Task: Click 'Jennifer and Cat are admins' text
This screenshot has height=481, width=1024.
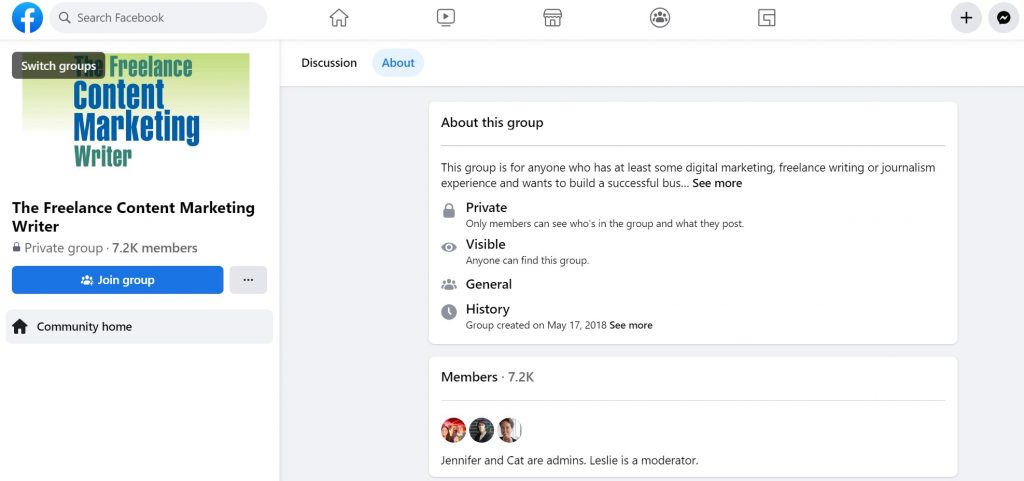Action: pos(513,460)
